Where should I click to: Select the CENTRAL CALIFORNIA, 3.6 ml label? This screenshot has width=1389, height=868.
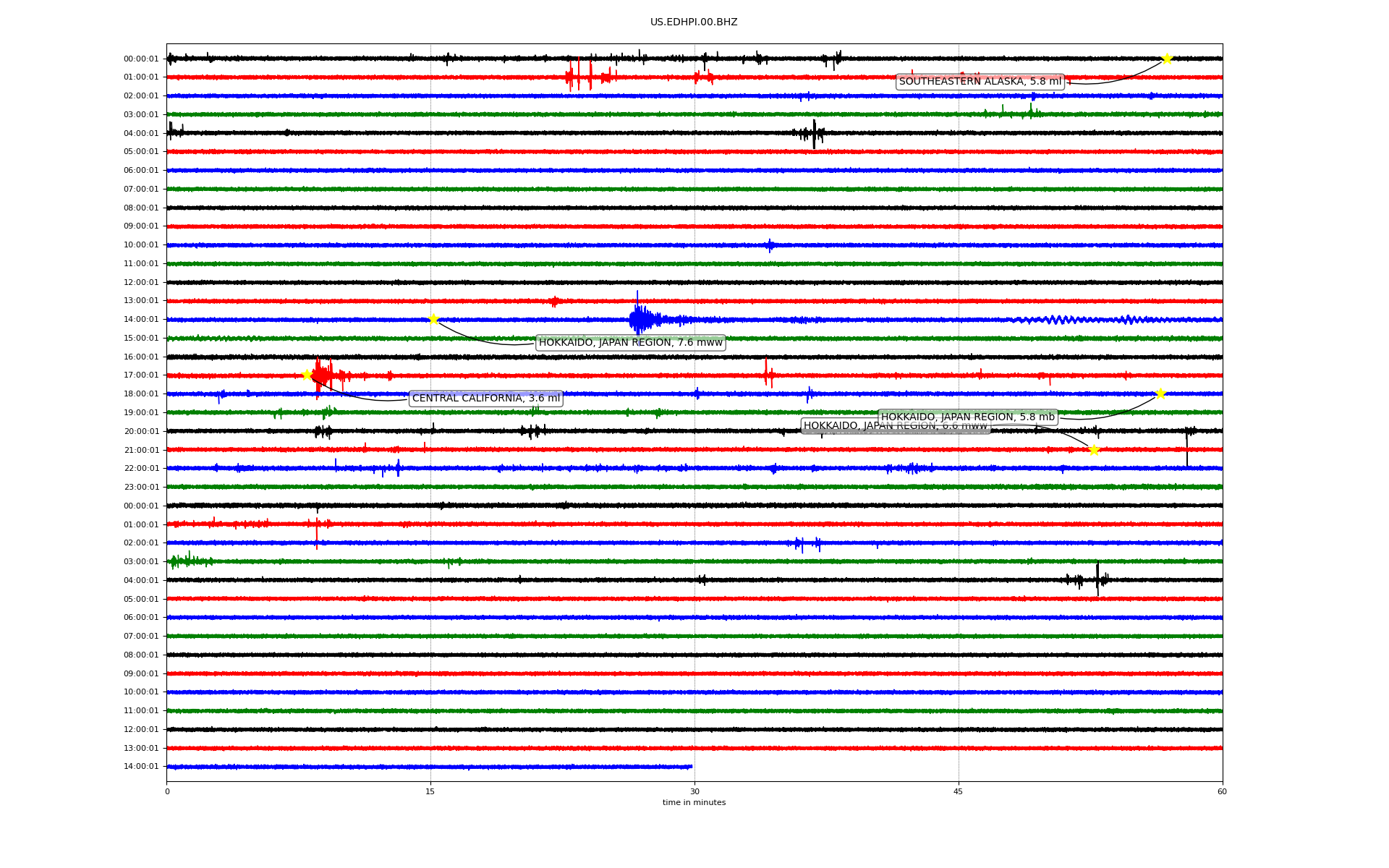[485, 399]
